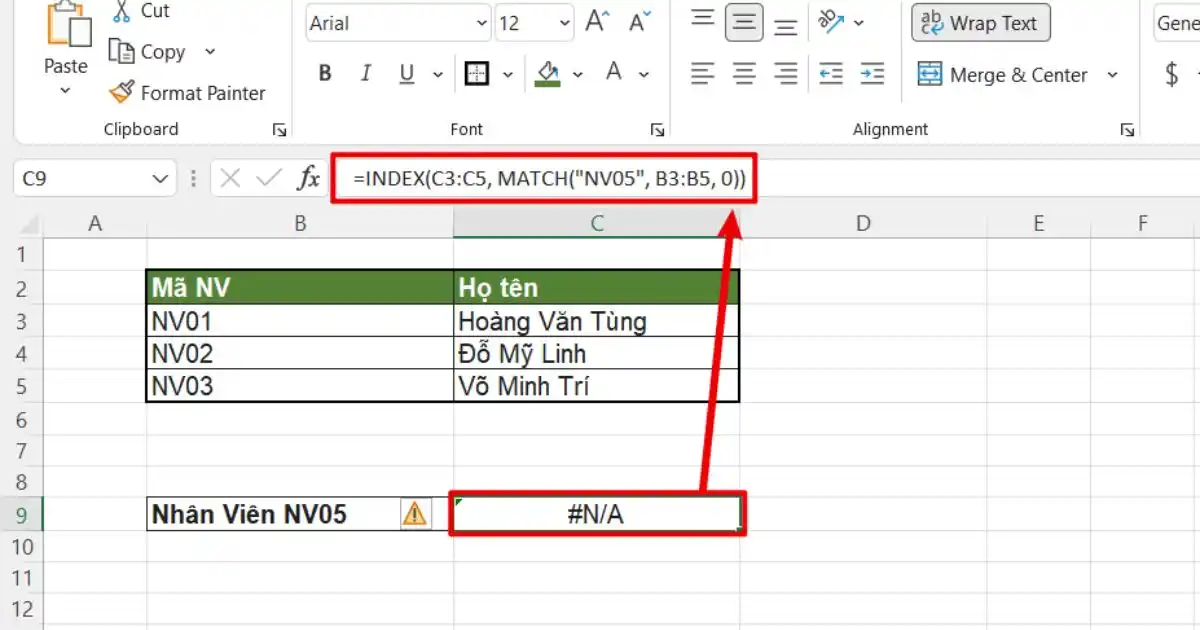Viewport: 1200px width, 630px height.
Task: Click the Decrease Indent icon
Action: (830, 73)
